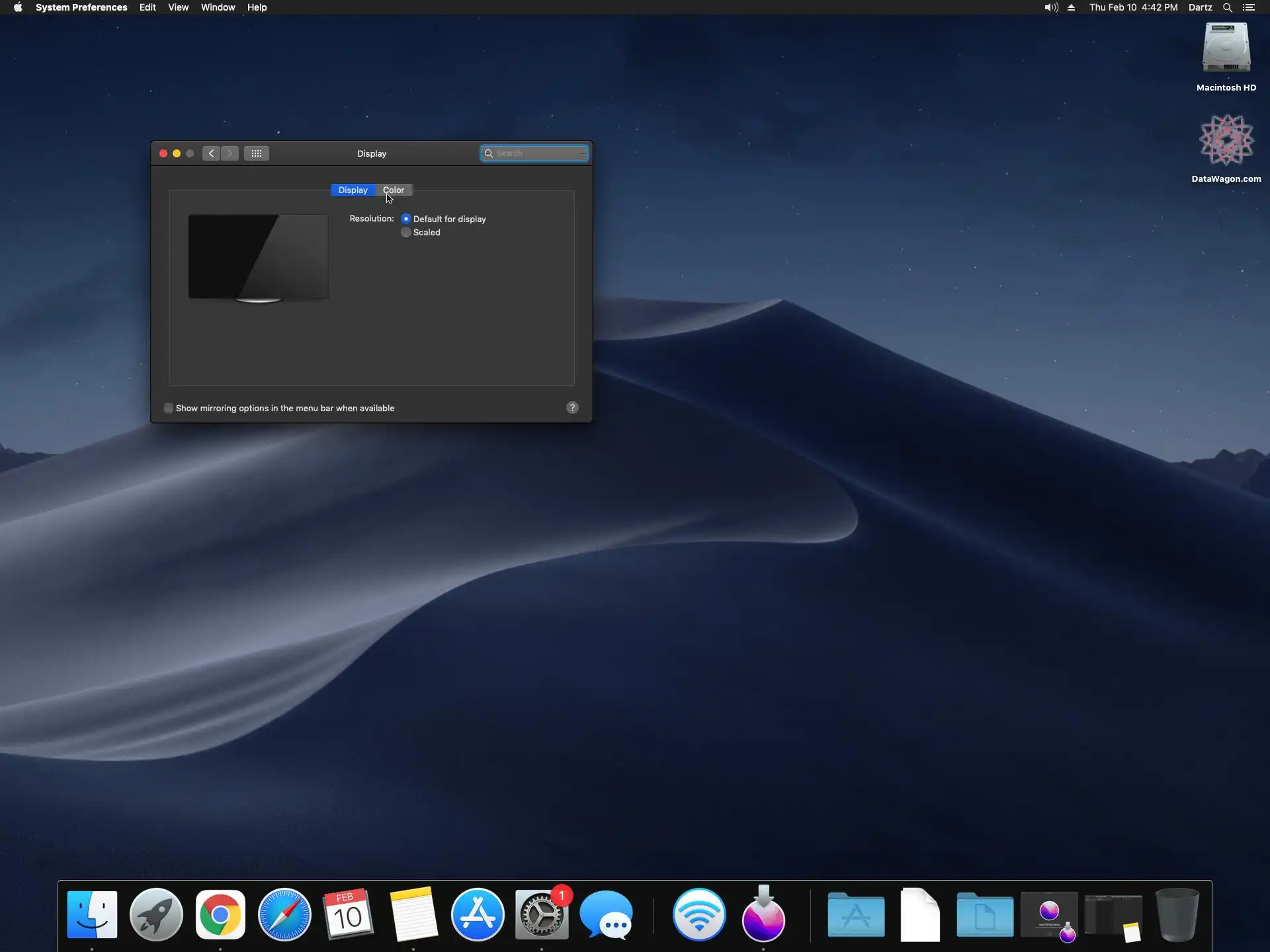The image size is (1270, 952).
Task: Click the Spotlight magnifier in menu bar
Action: (x=1227, y=7)
